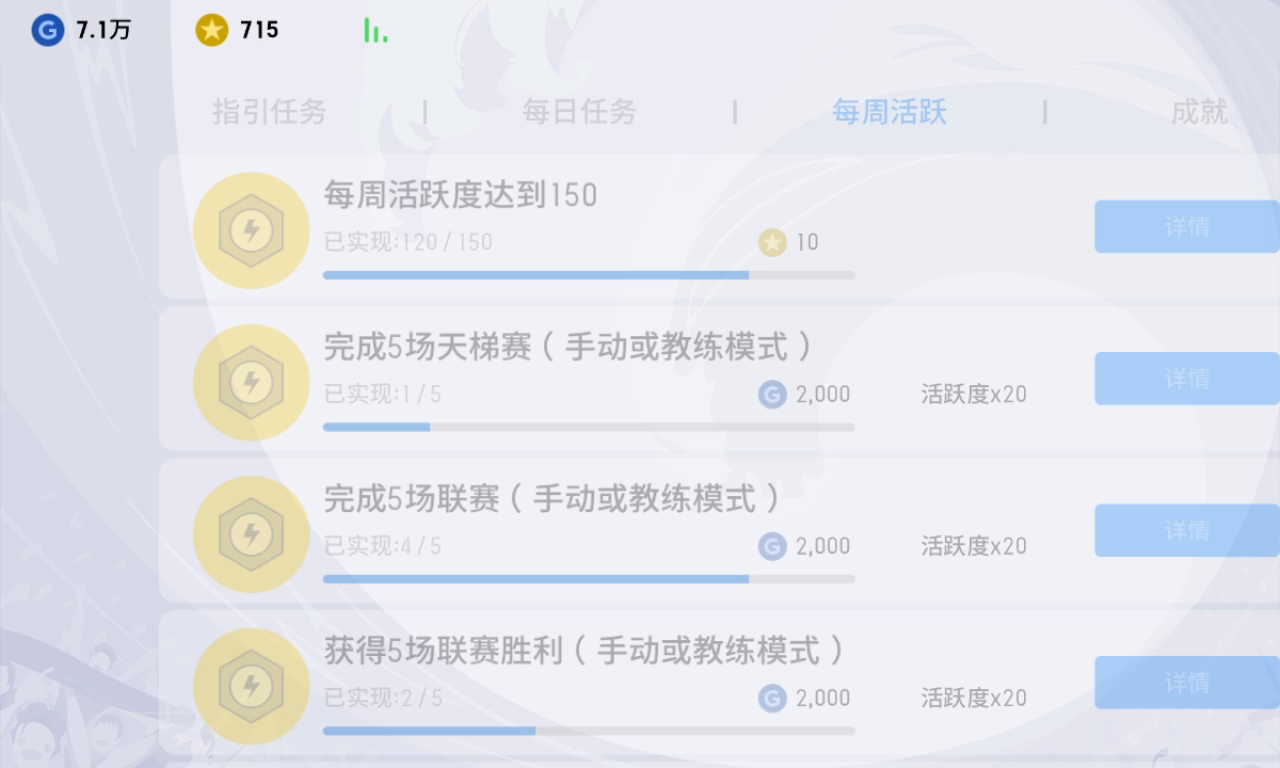Switch to the 指引任务 tab
Viewport: 1280px width, 768px height.
pyautogui.click(x=269, y=112)
